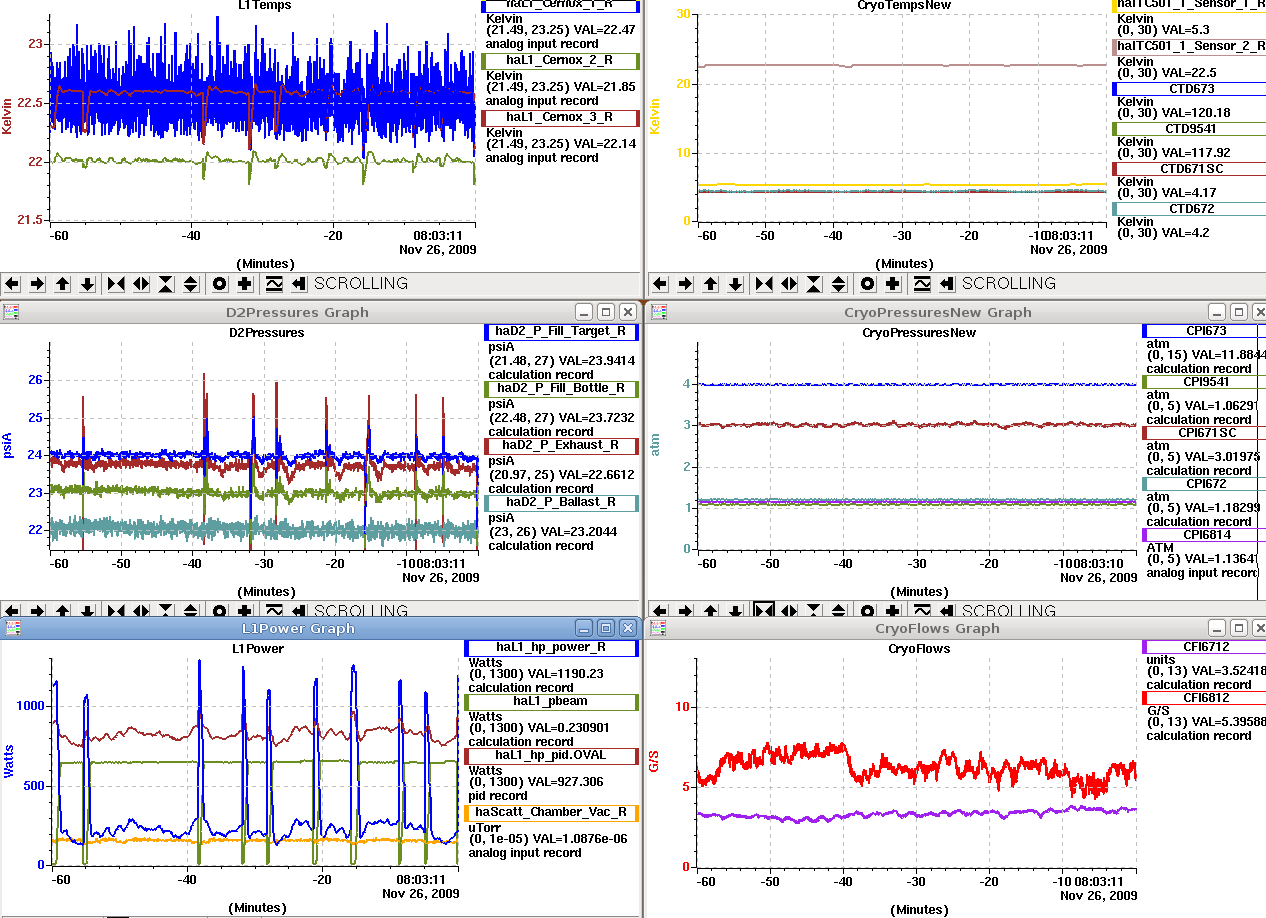Open window menu icon of L1Power Graph
This screenshot has width=1266, height=918.
(12, 628)
